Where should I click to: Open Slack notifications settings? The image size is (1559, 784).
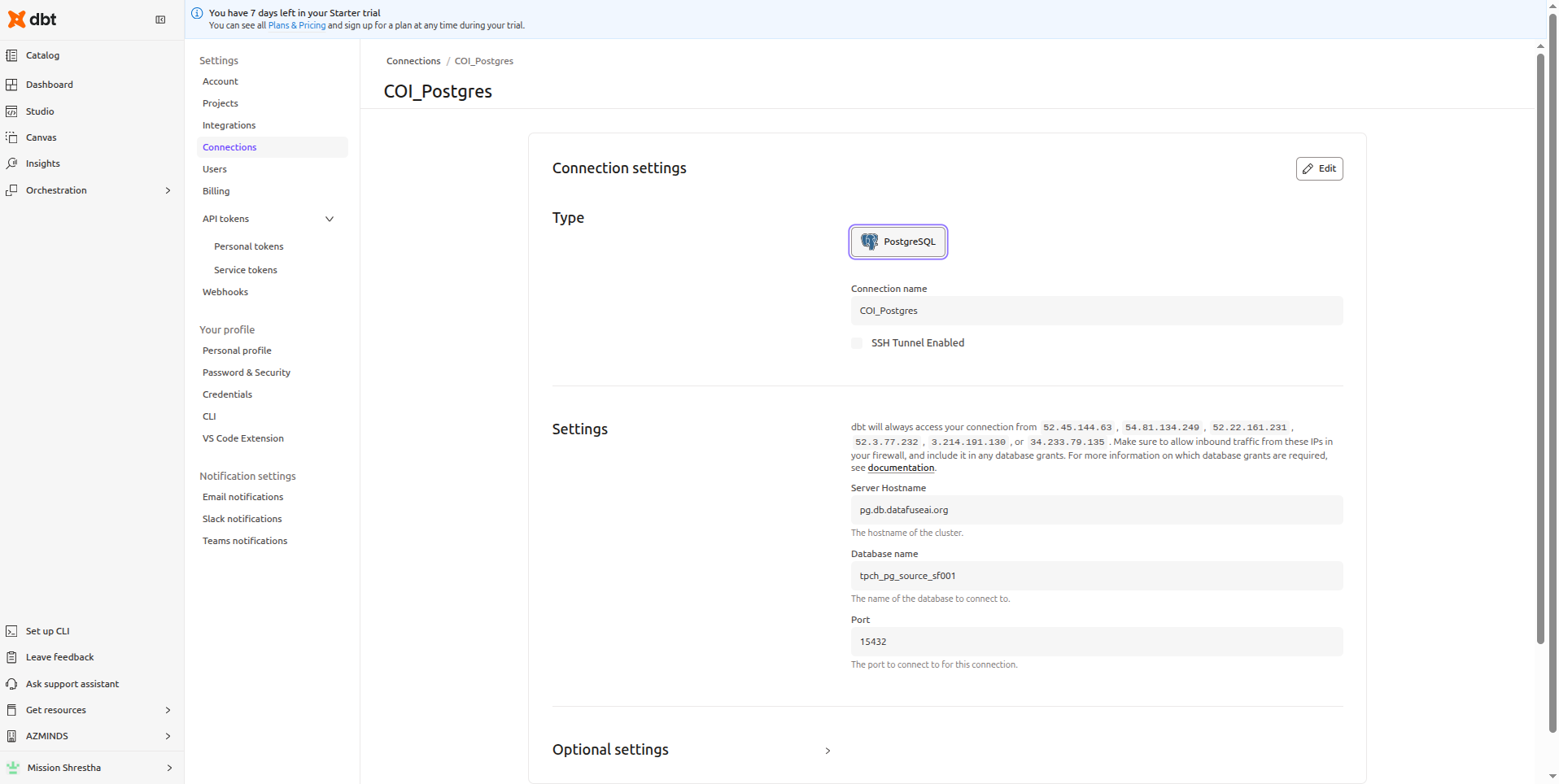point(242,519)
